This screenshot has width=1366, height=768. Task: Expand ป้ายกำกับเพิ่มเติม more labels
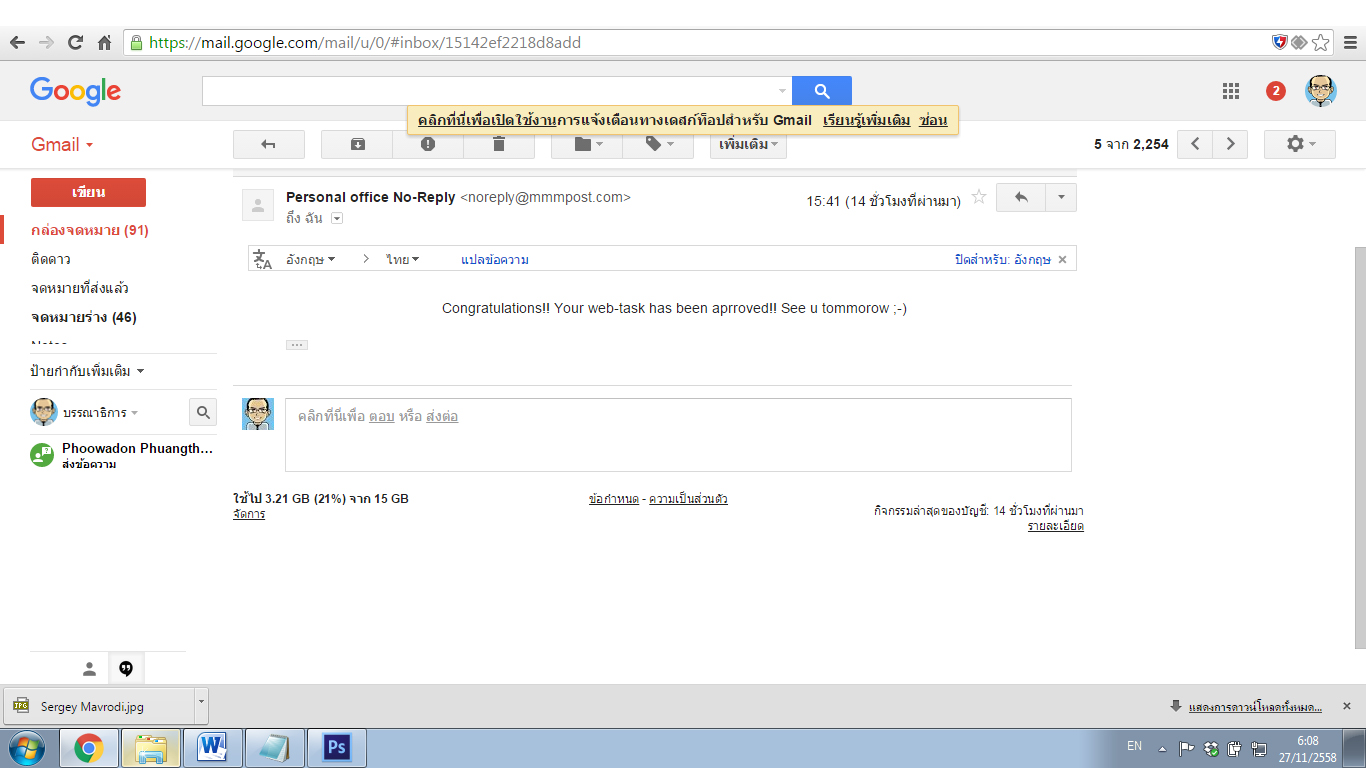coord(87,371)
